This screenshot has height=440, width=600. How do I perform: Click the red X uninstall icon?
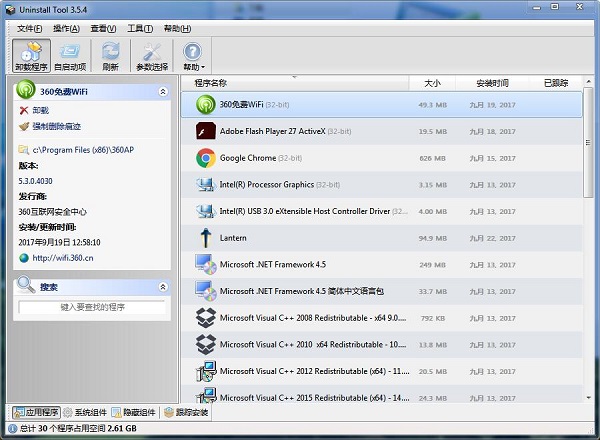pos(24,111)
